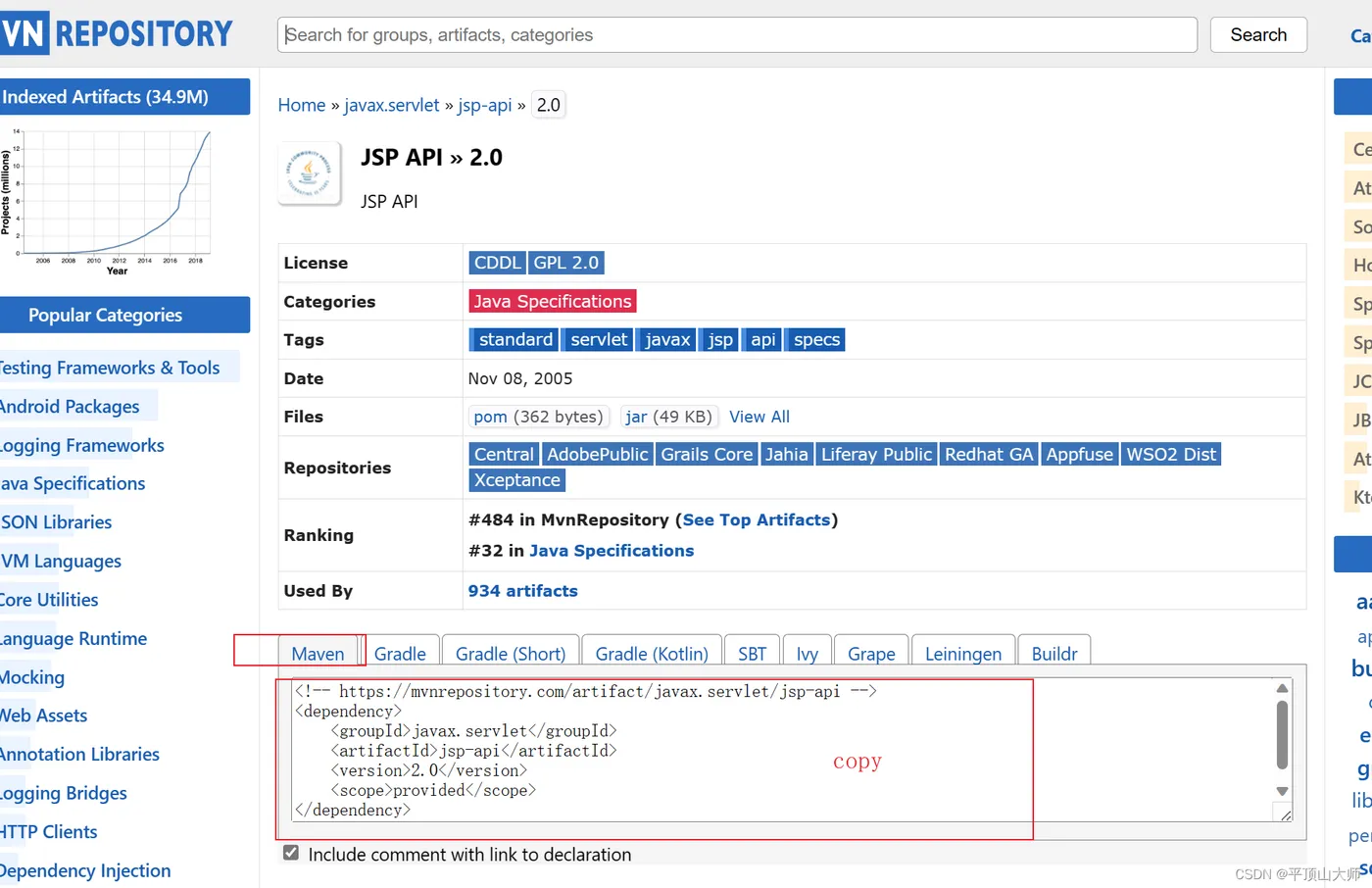This screenshot has width=1372, height=888.
Task: Toggle Include comment with link checkbox
Action: tap(291, 853)
